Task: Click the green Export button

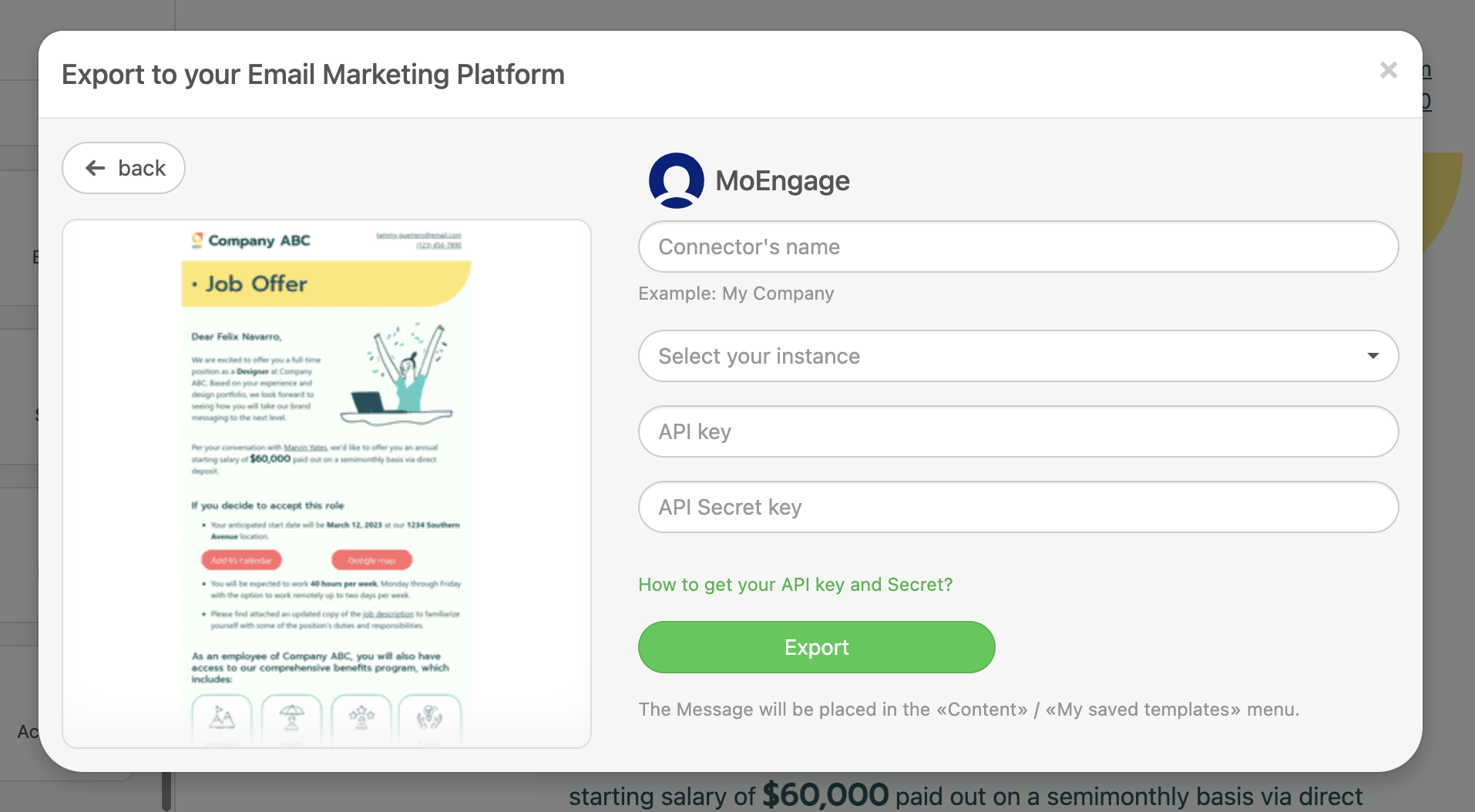Action: tap(816, 647)
